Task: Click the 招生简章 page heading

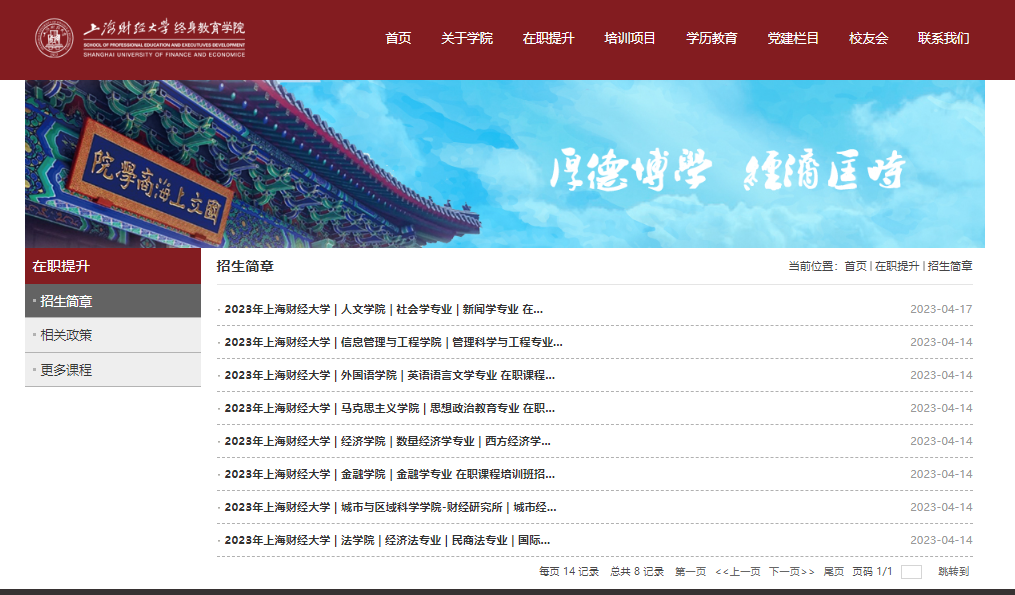Action: (x=245, y=266)
